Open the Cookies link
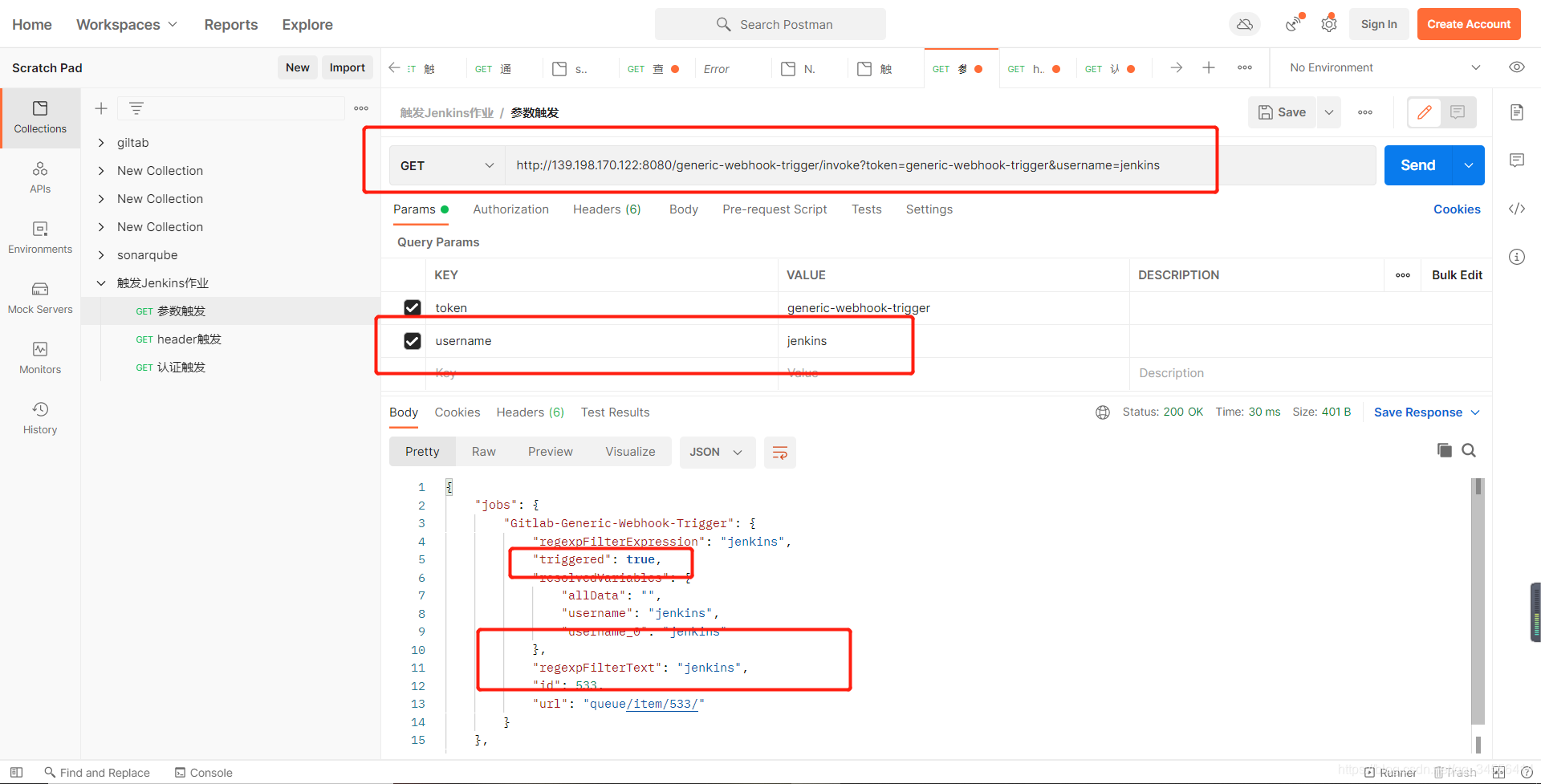 (1457, 209)
